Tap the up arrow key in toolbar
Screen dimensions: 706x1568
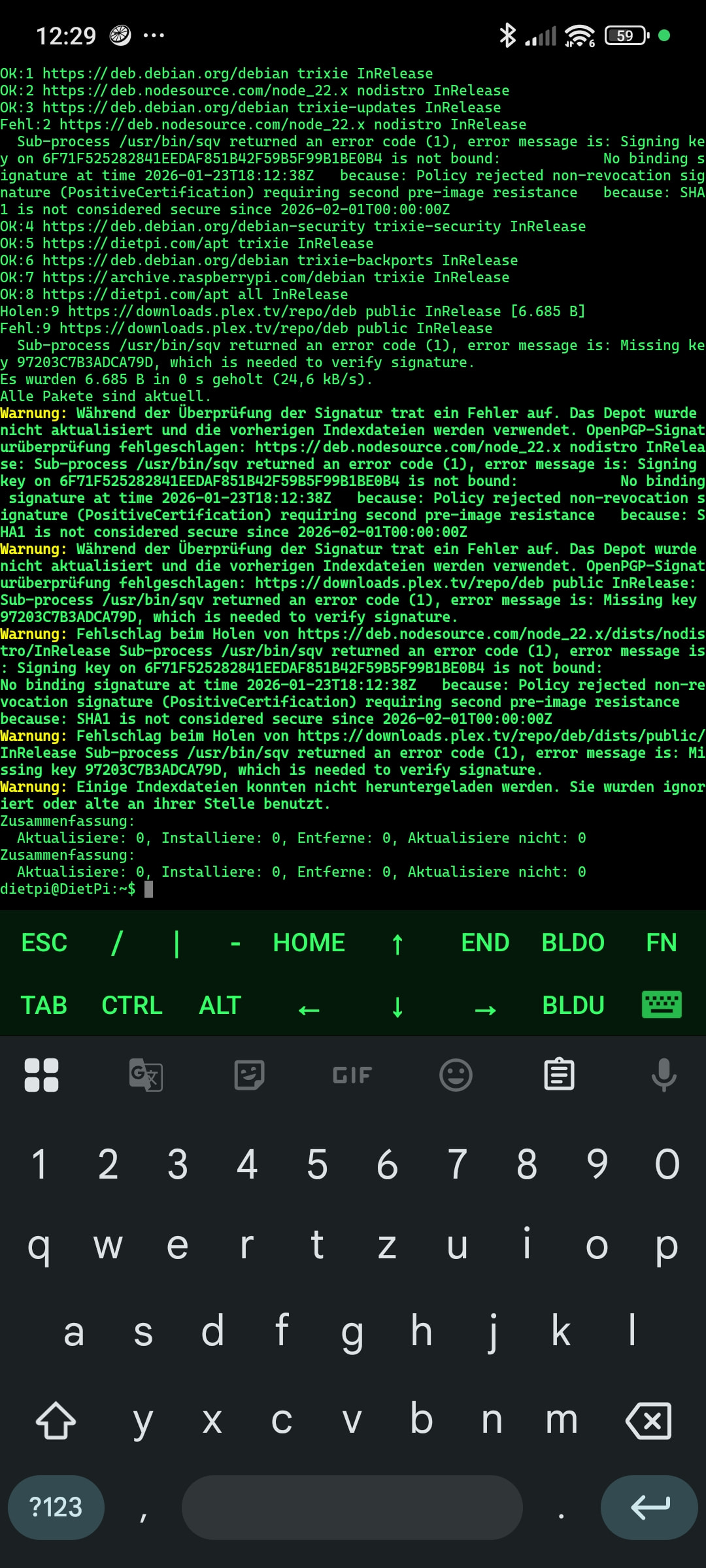click(397, 943)
